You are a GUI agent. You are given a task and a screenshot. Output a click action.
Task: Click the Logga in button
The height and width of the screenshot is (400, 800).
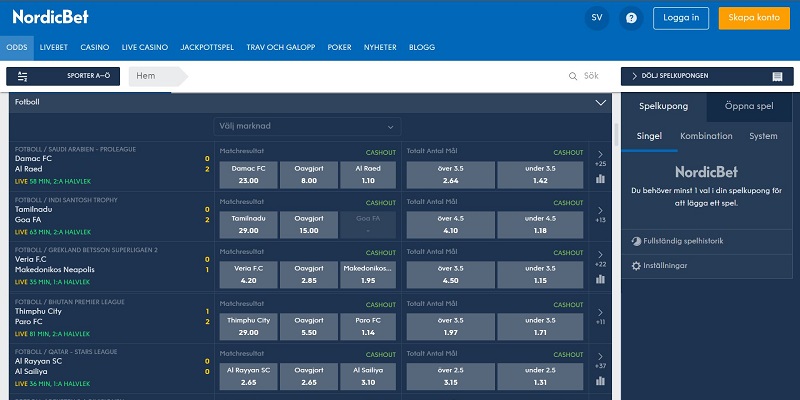pyautogui.click(x=681, y=18)
